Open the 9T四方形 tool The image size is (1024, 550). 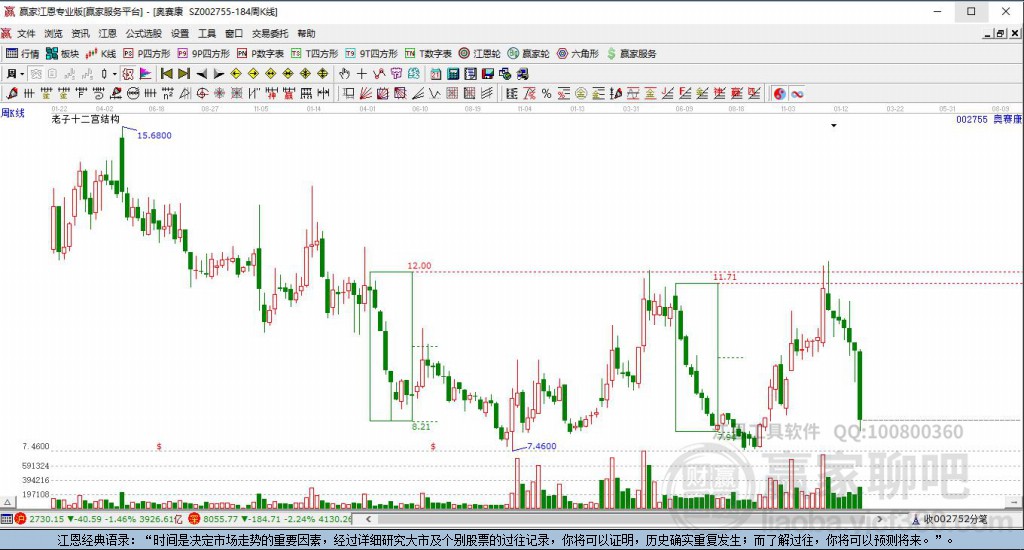(372, 54)
